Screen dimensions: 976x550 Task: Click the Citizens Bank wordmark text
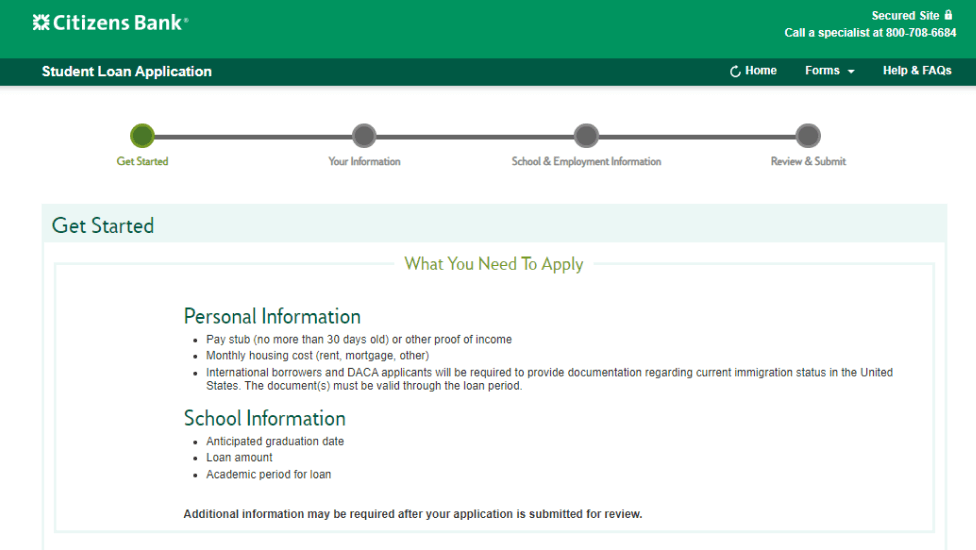pos(120,22)
